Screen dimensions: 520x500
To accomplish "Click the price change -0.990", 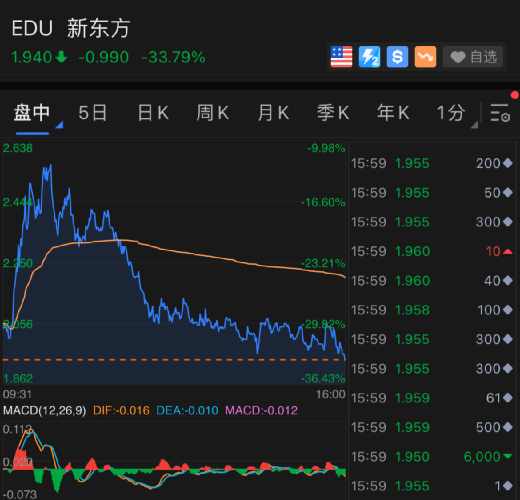I will click(x=104, y=57).
